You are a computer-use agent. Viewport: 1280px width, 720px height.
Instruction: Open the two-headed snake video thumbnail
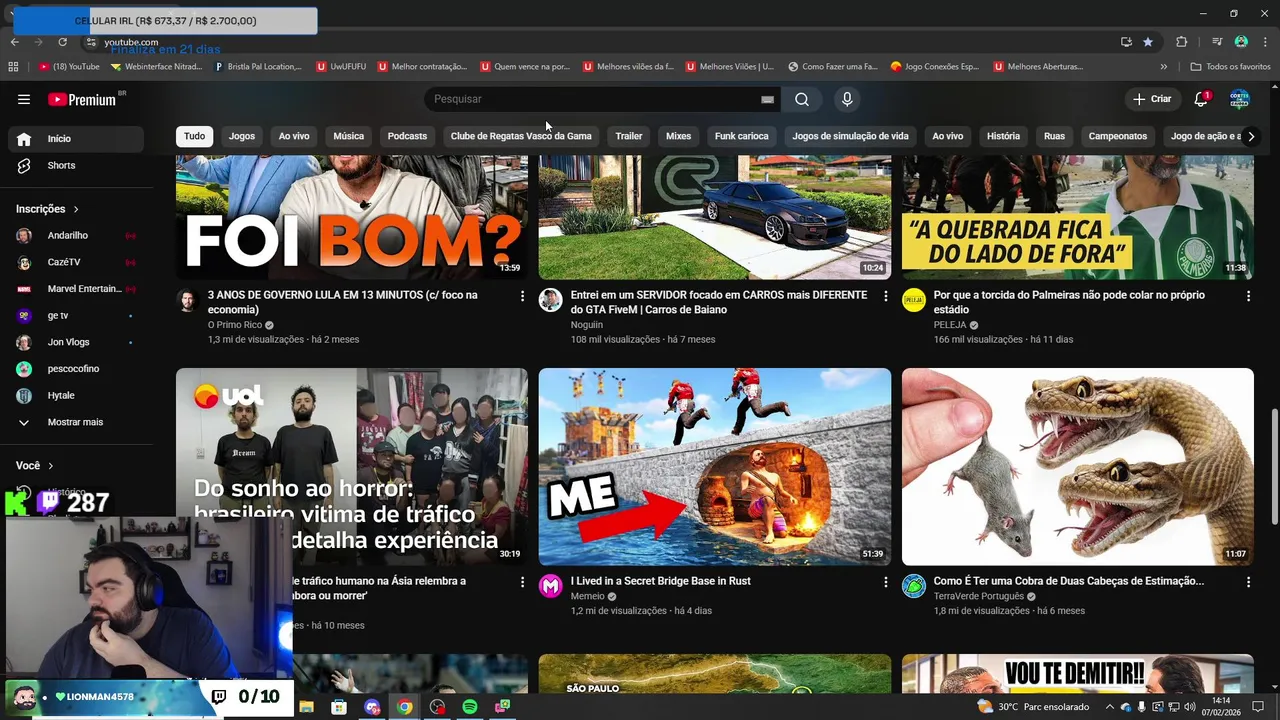(1077, 466)
